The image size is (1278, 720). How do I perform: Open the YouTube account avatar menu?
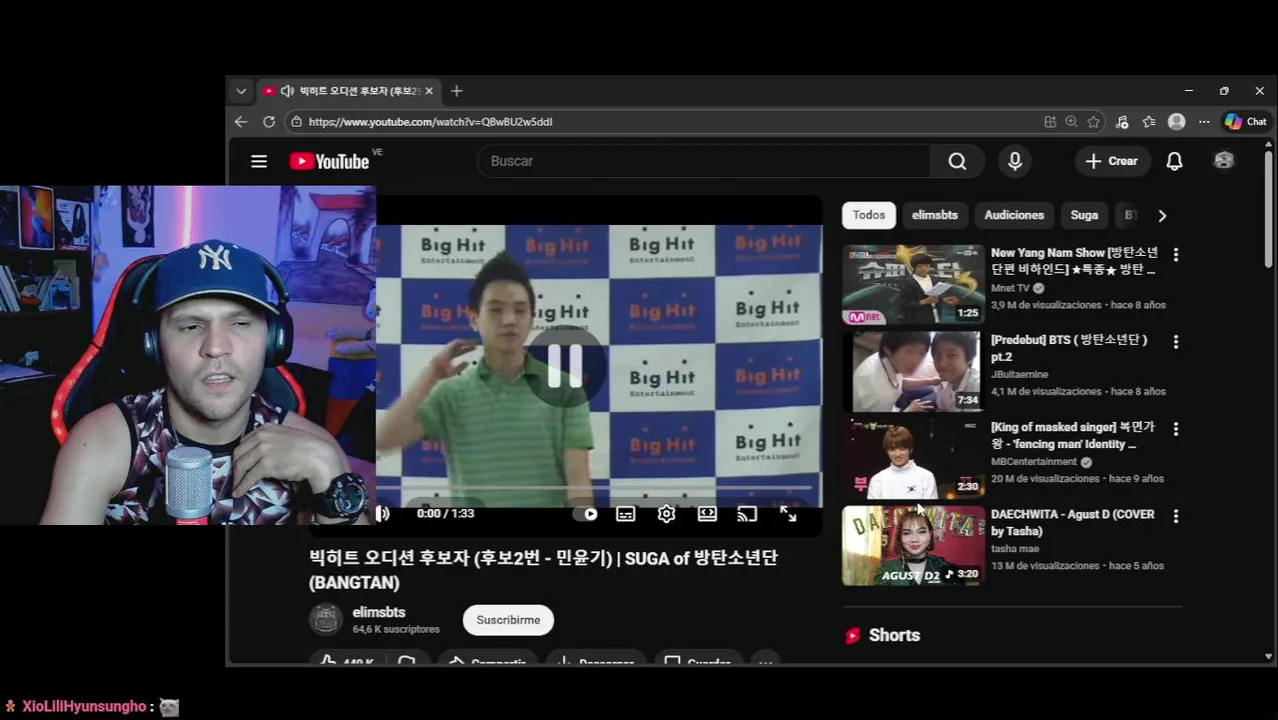(x=1224, y=161)
